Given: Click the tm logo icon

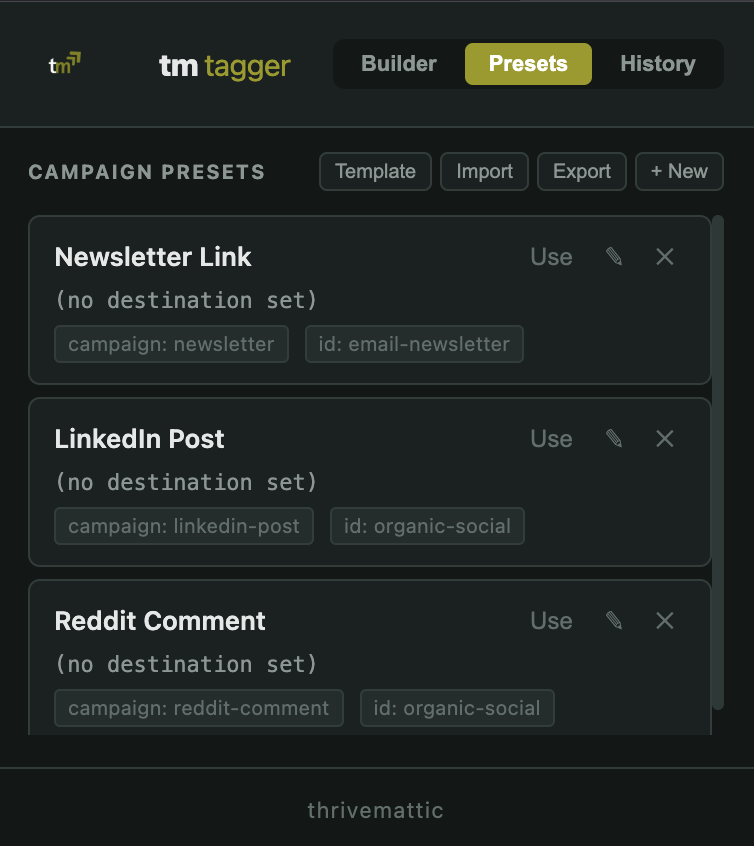Looking at the screenshot, I should tap(64, 63).
